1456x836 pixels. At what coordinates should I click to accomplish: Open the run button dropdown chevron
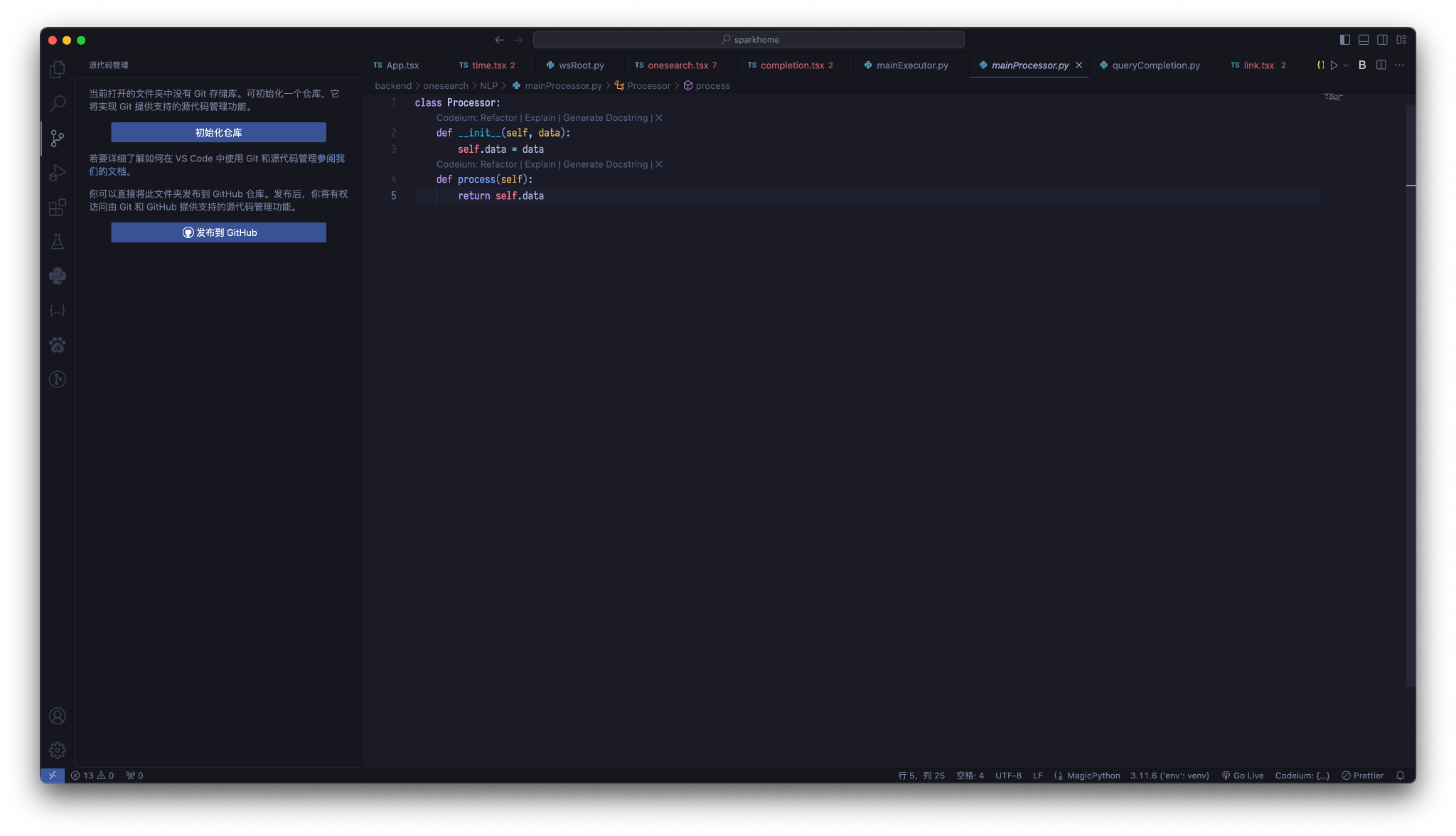[x=1345, y=65]
